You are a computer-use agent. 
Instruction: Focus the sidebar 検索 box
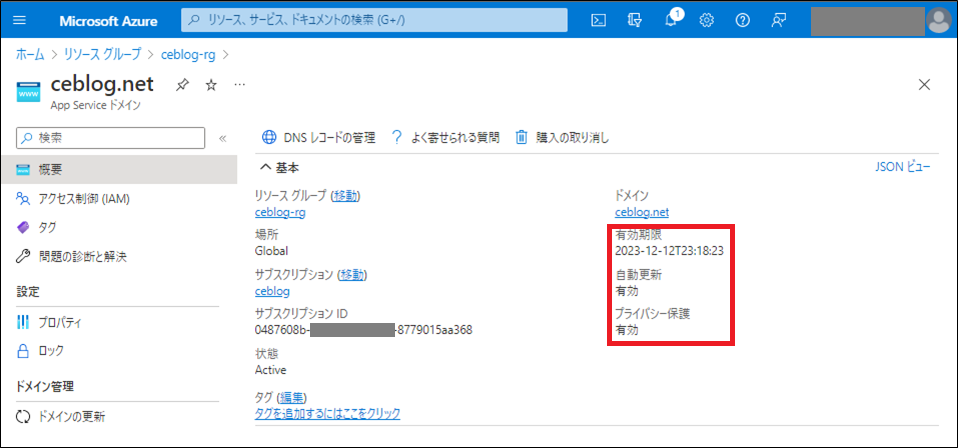[111, 138]
